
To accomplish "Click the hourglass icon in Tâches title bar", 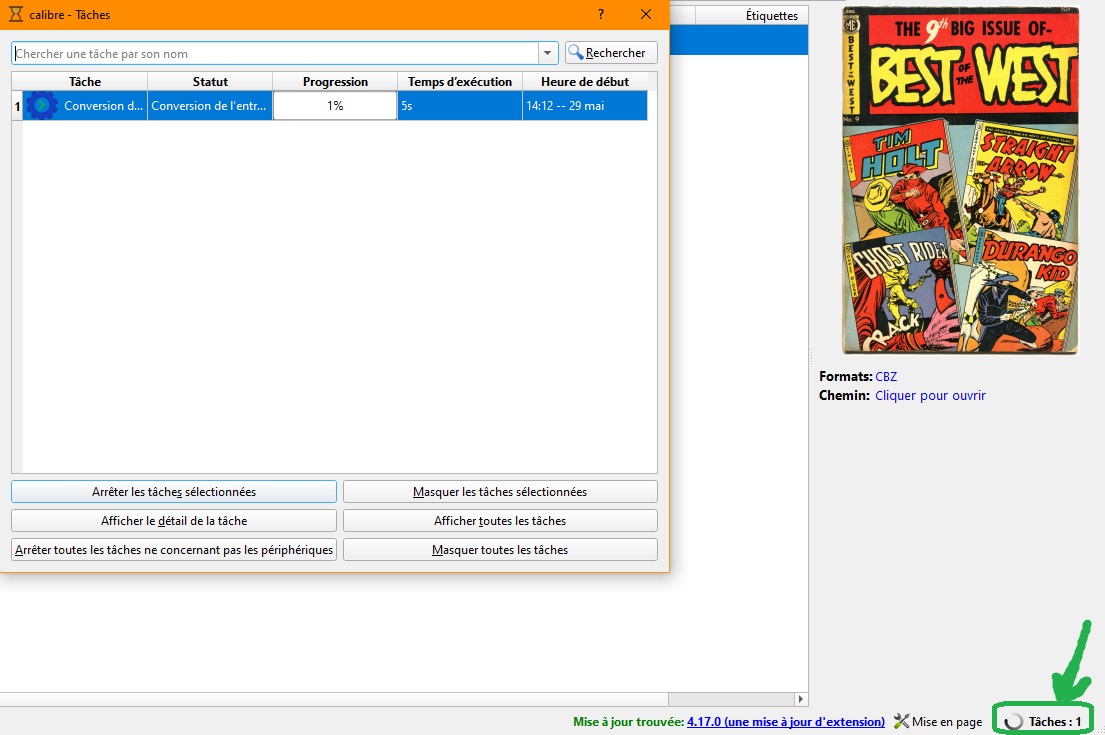I will tap(16, 14).
